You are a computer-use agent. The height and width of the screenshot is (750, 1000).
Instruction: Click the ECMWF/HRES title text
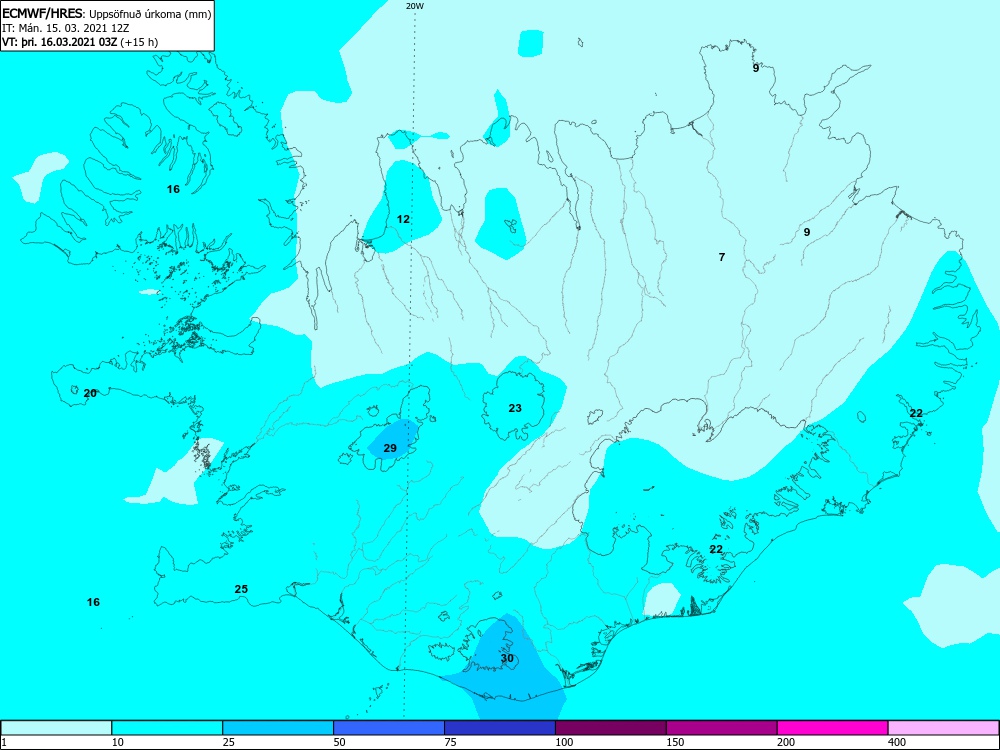pos(42,13)
